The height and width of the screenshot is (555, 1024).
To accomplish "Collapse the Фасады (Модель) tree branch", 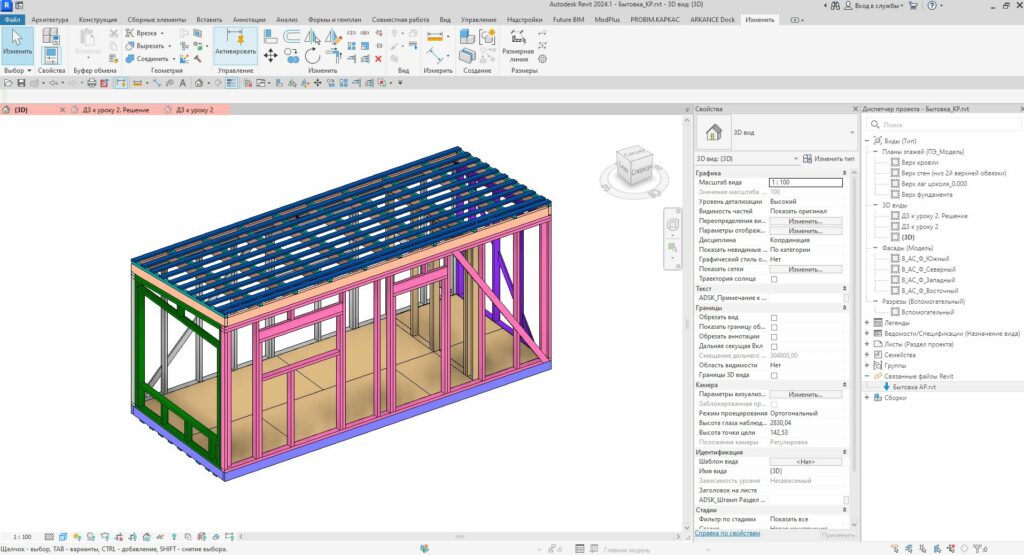I will [874, 247].
